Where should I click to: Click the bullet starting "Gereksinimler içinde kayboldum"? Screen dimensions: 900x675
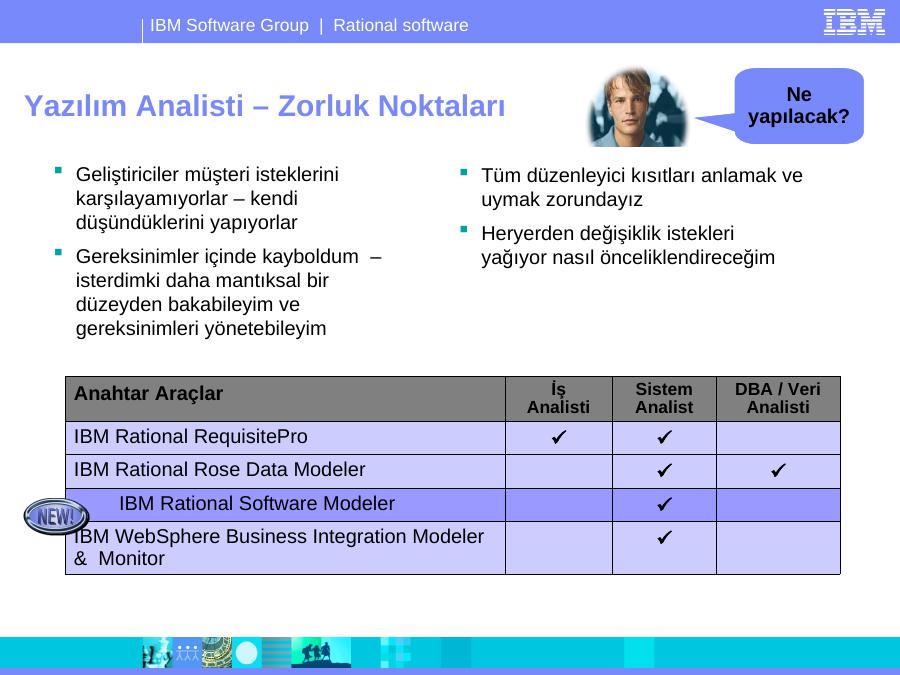click(x=228, y=292)
